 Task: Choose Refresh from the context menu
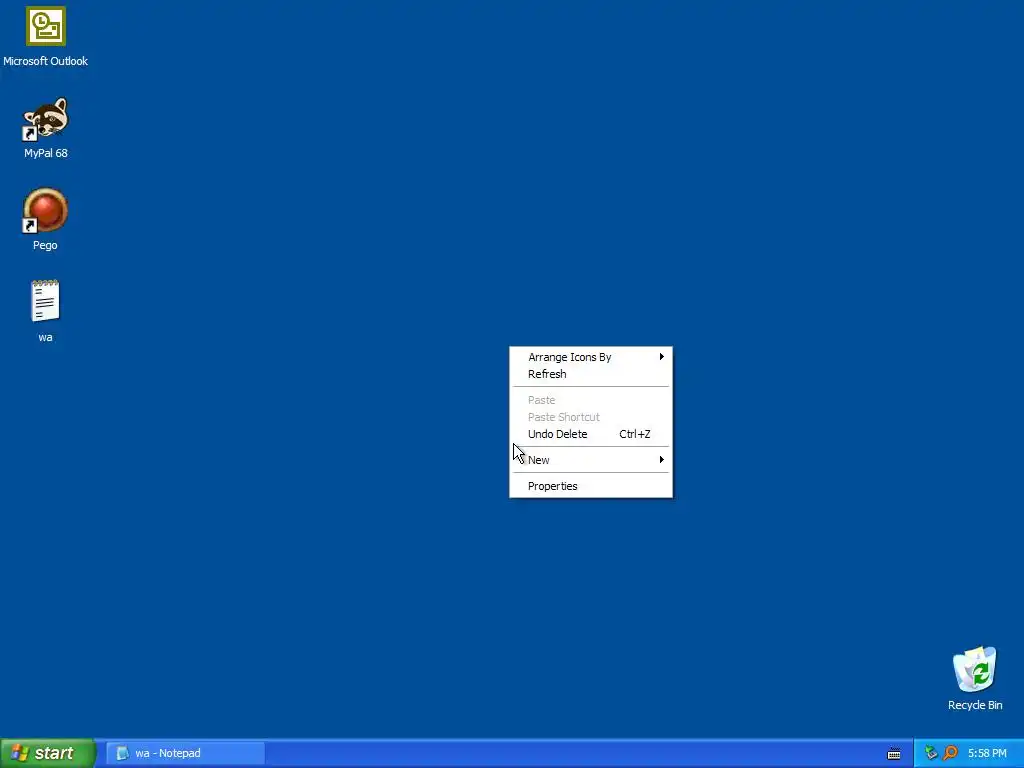point(591,374)
